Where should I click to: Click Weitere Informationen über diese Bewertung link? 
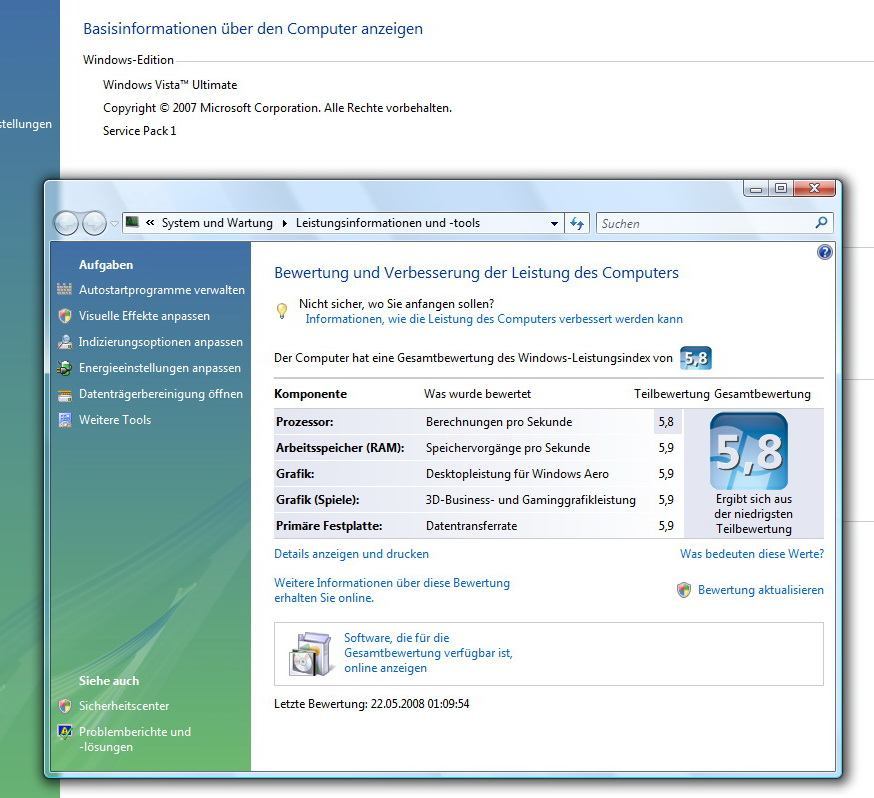[x=392, y=590]
